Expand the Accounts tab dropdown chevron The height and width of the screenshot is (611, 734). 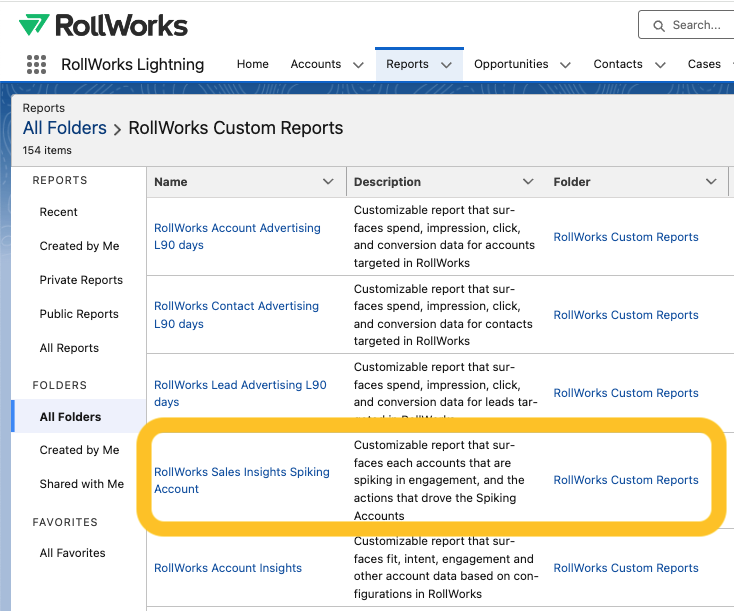tap(358, 65)
